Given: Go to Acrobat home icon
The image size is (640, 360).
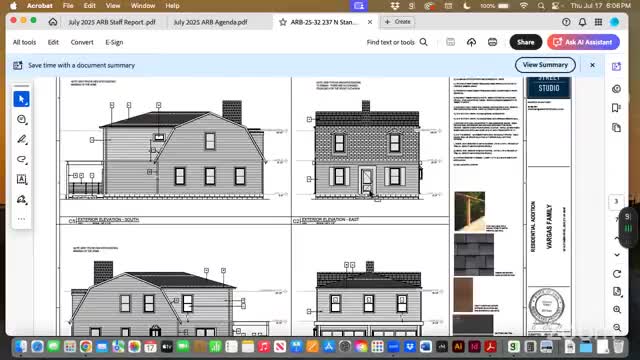Looking at the screenshot, I should pyautogui.click(x=53, y=22).
